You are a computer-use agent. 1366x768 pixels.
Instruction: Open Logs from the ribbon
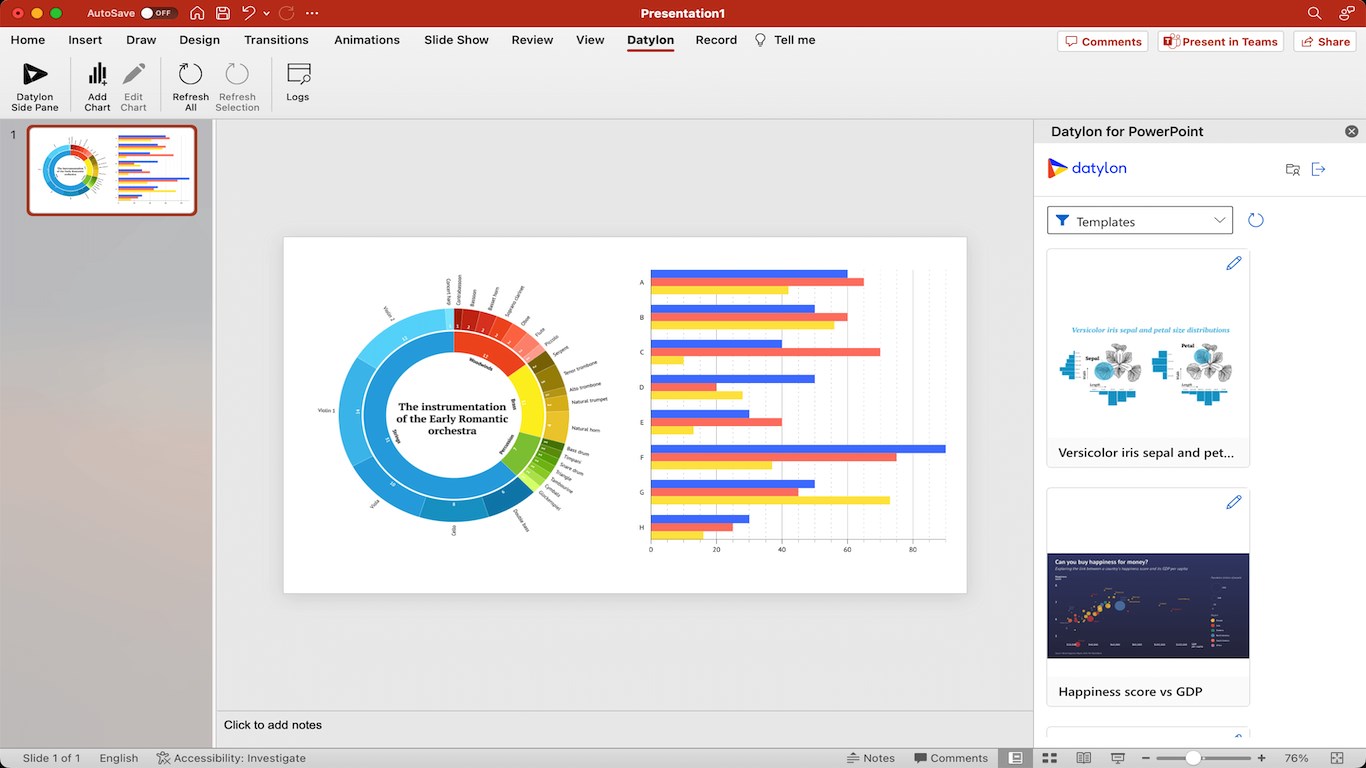click(x=297, y=83)
